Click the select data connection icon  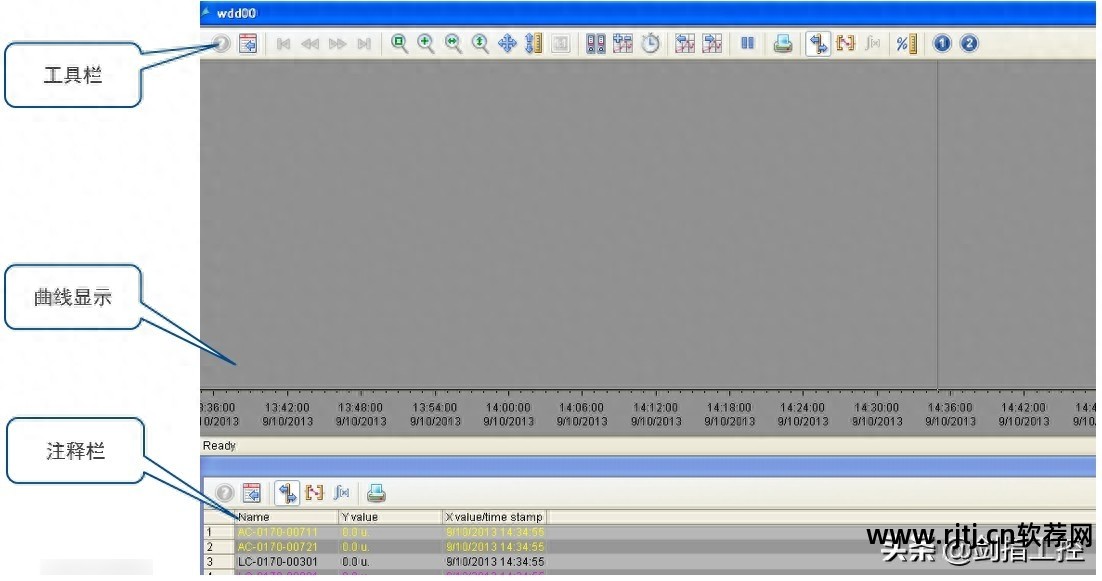596,44
